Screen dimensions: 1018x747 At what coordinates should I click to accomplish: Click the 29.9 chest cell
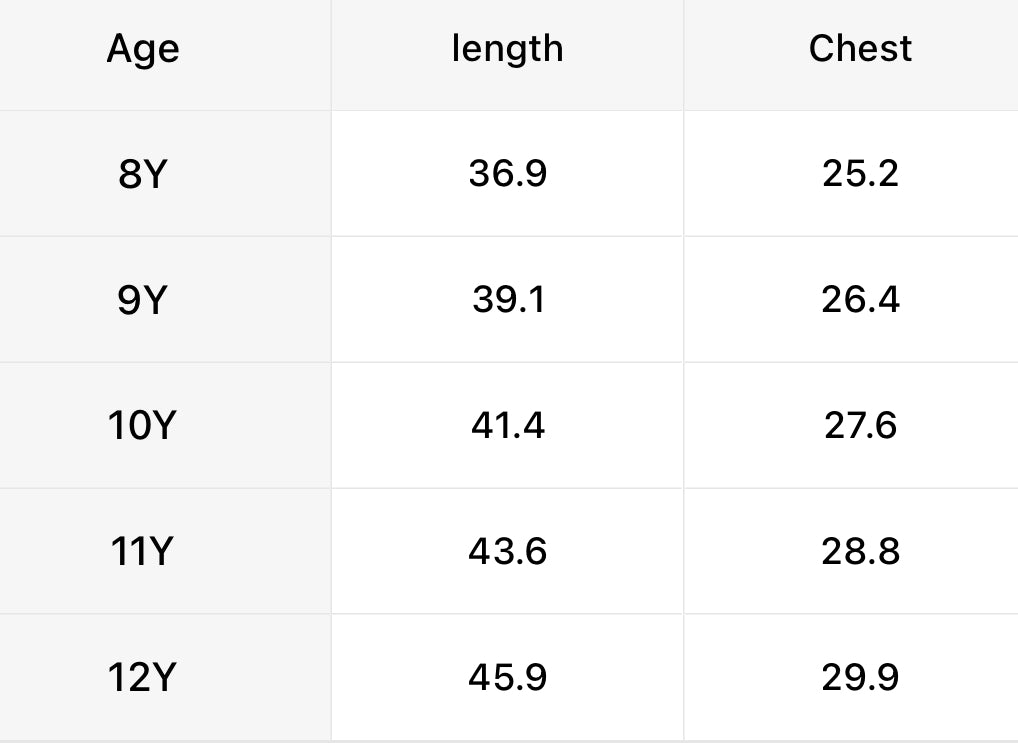860,678
